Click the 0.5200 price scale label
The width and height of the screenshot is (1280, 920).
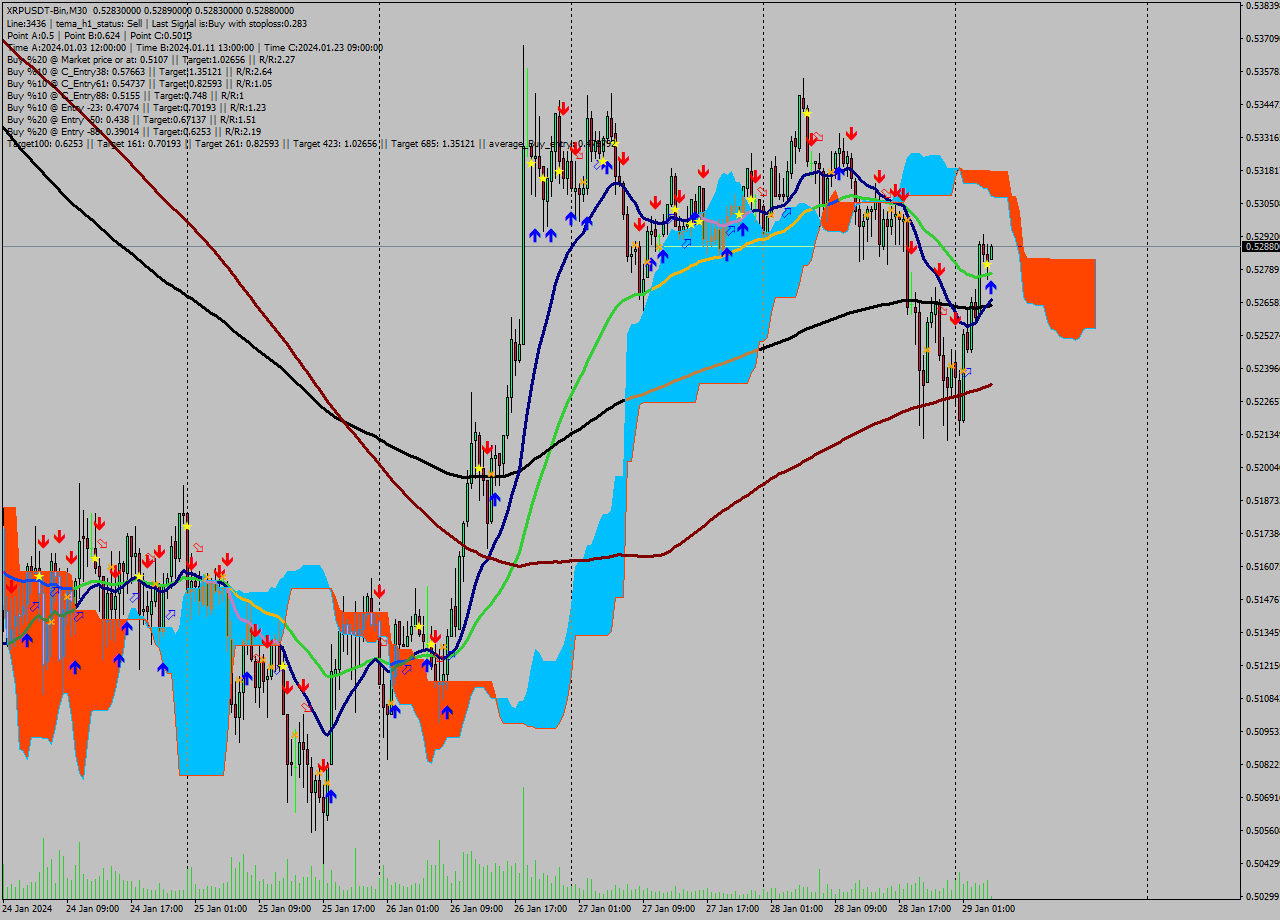1264,467
